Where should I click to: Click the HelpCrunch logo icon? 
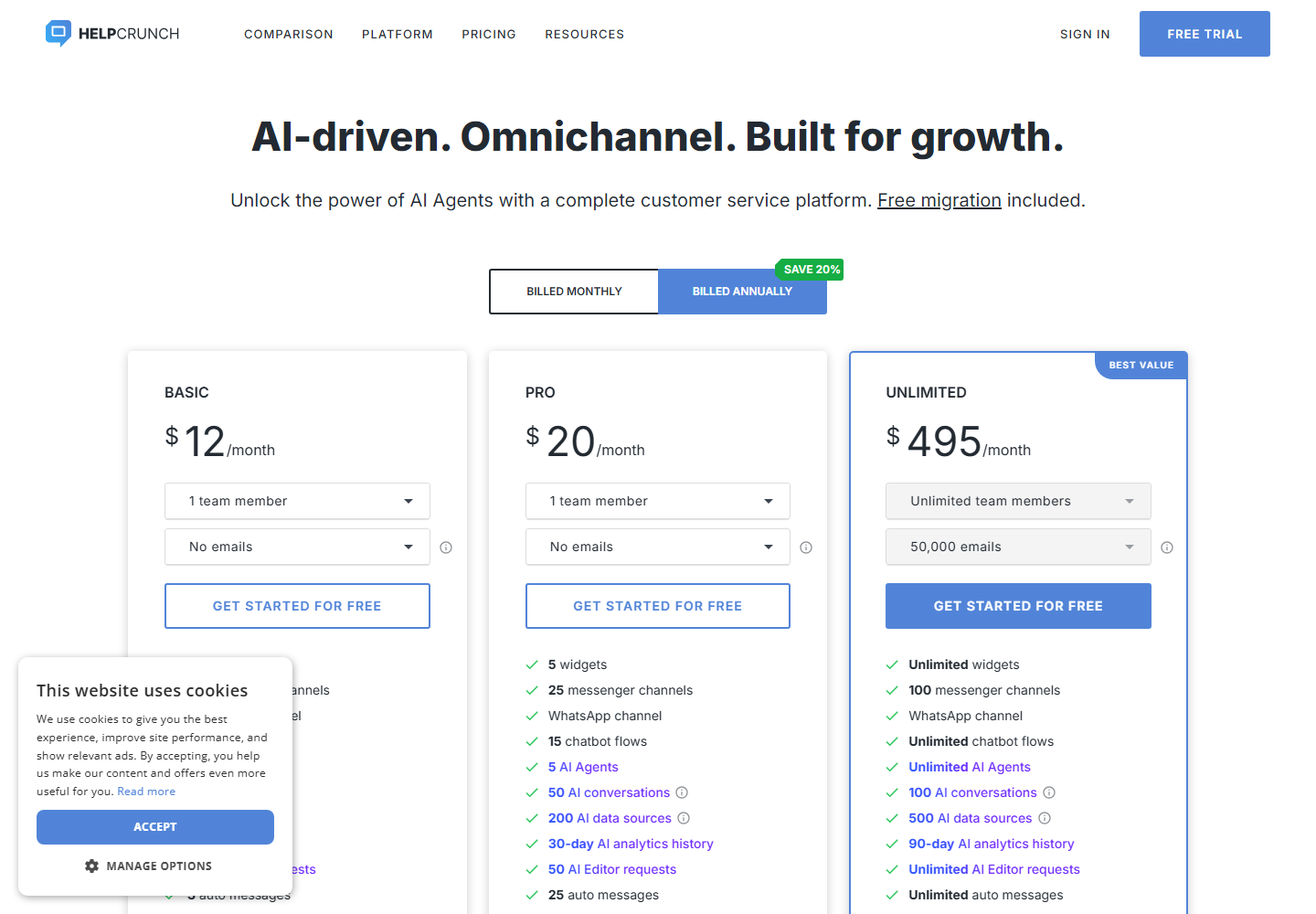click(58, 34)
